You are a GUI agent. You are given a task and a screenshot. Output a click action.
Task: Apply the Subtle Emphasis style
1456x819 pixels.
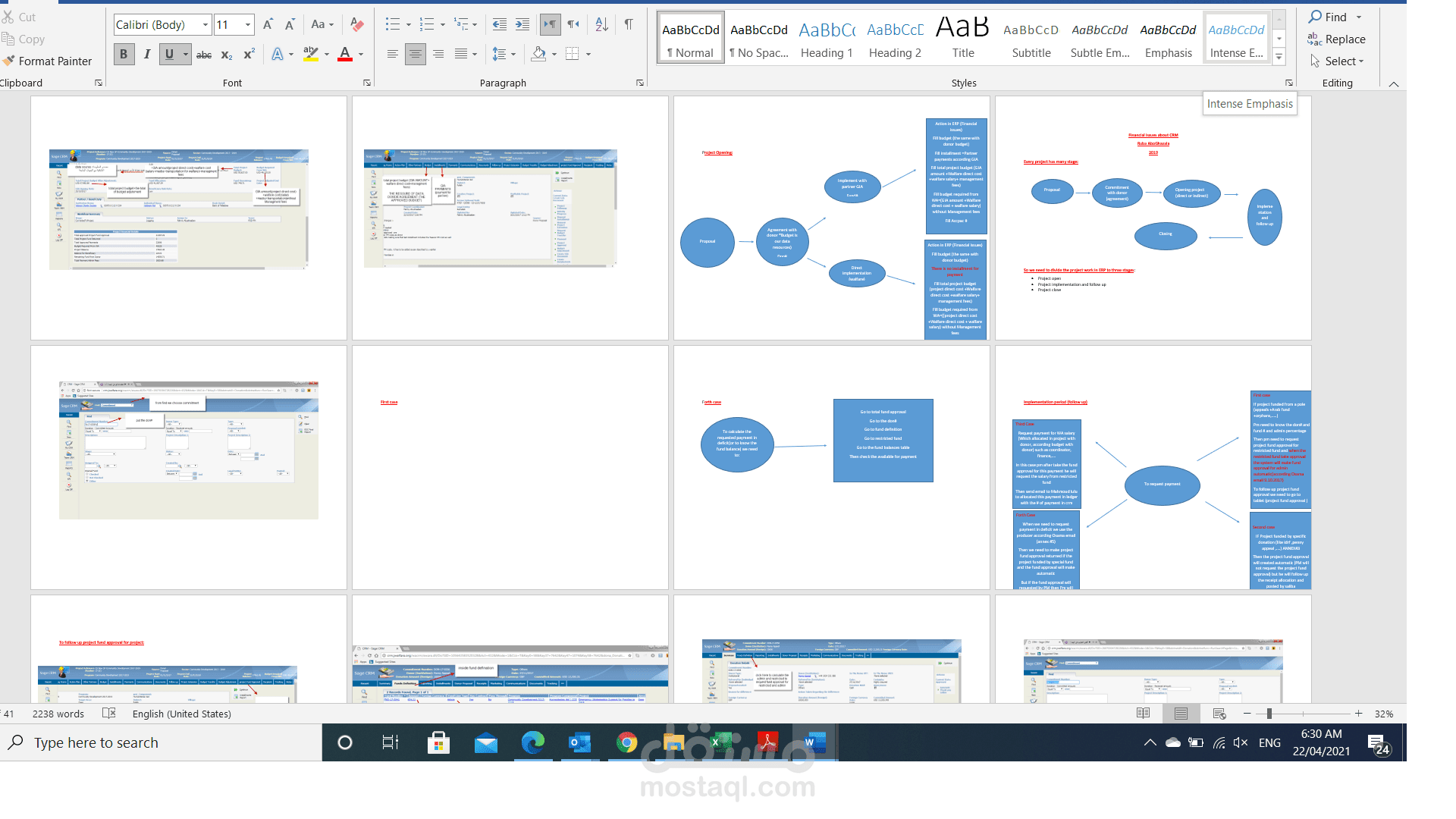pyautogui.click(x=1100, y=37)
